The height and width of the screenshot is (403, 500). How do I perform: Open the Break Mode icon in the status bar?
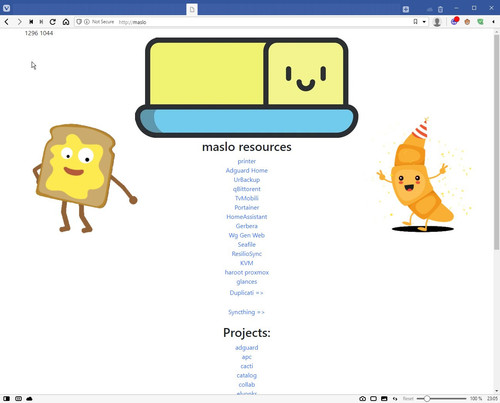tap(18, 398)
